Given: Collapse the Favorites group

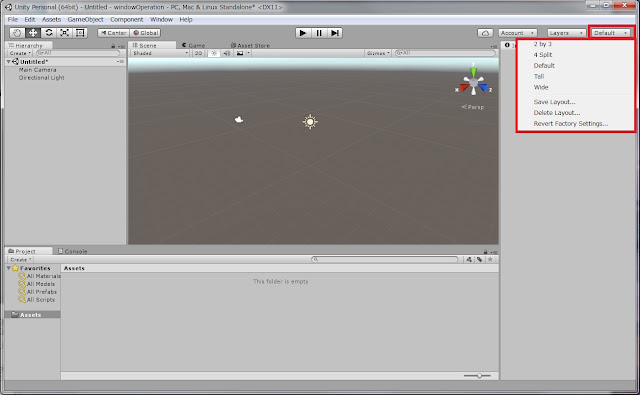Looking at the screenshot, I should pos(9,268).
